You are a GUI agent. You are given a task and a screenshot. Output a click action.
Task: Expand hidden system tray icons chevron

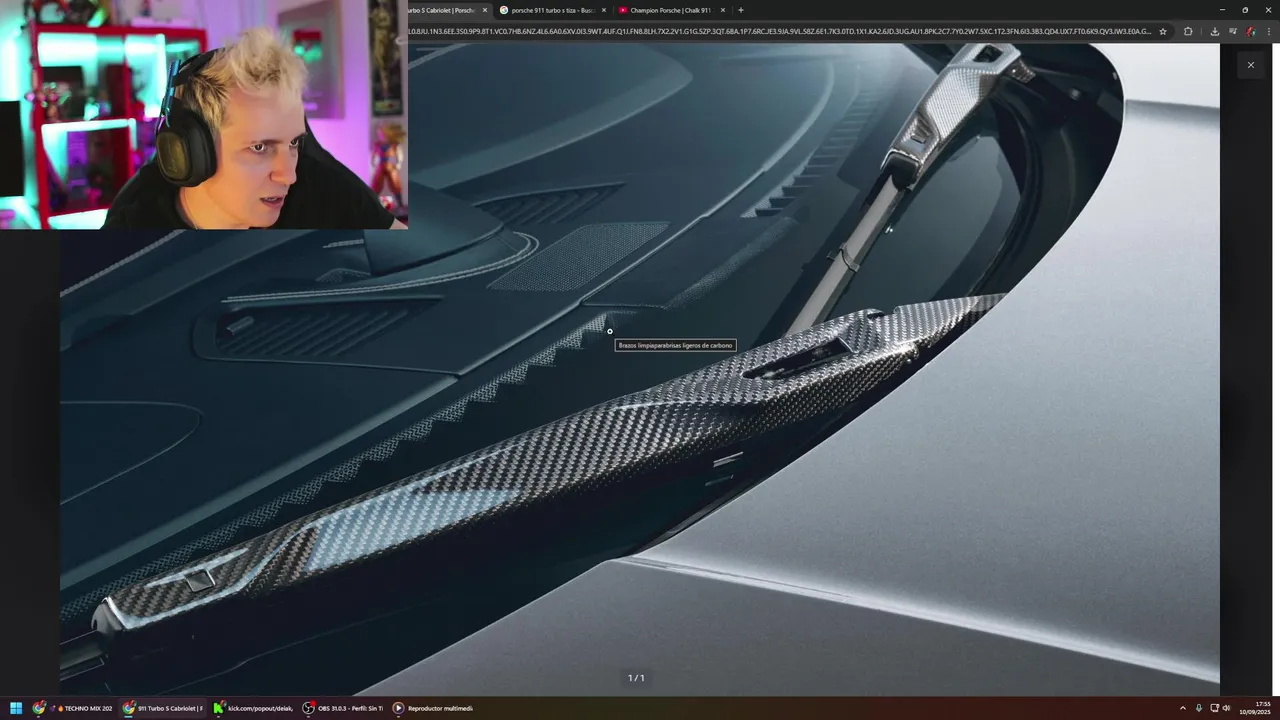(x=1183, y=708)
